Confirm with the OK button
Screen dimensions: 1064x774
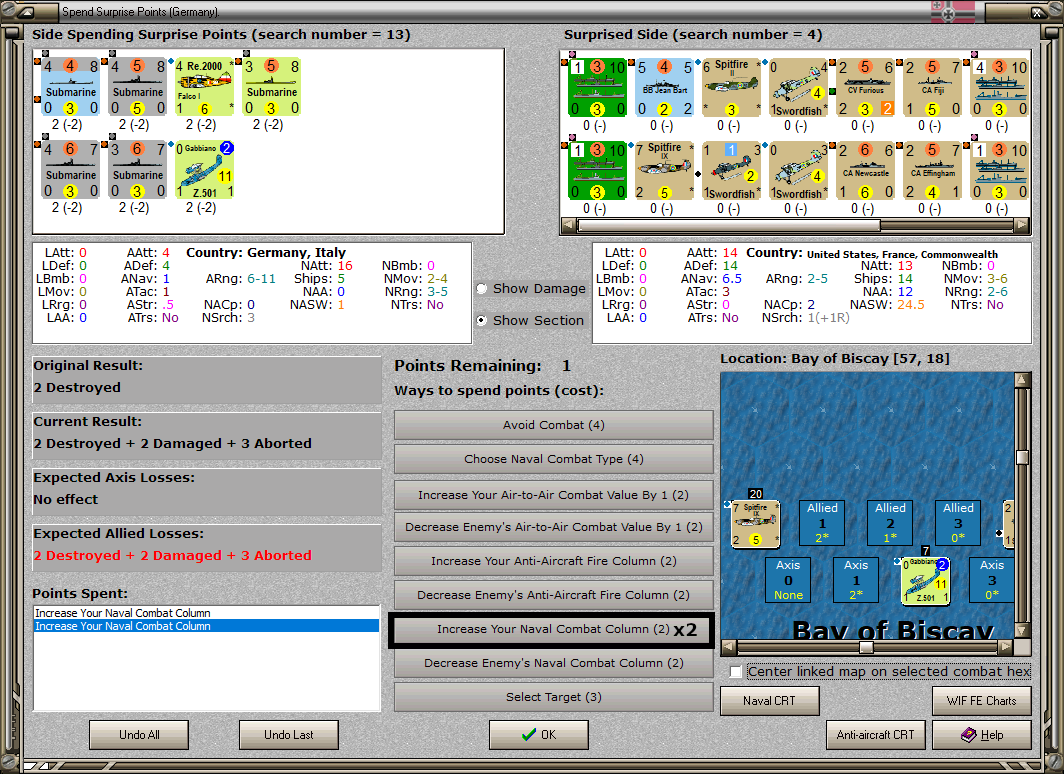point(539,735)
